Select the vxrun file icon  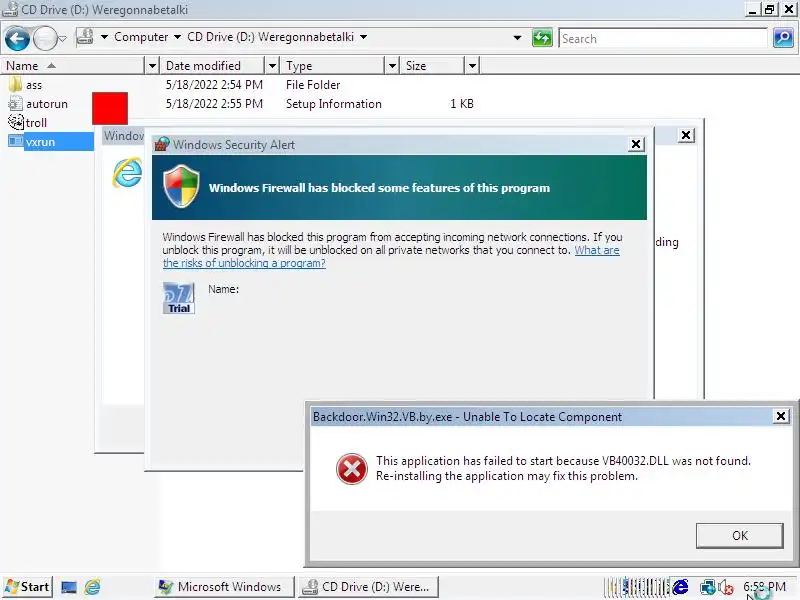tap(15, 141)
